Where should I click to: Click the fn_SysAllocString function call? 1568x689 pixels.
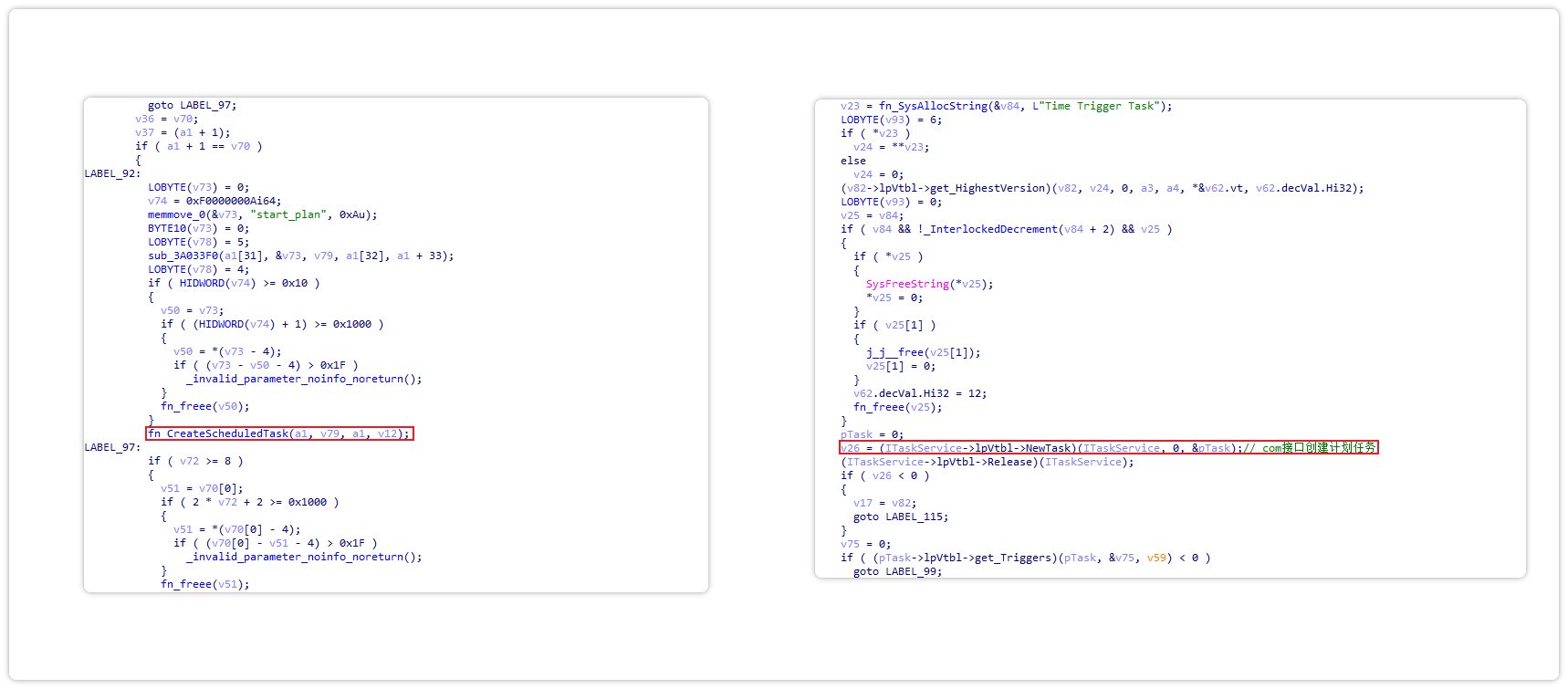tap(933, 106)
